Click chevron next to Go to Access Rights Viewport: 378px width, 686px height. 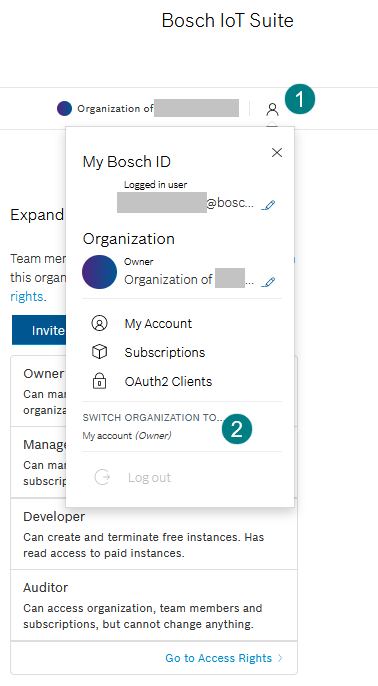280,658
